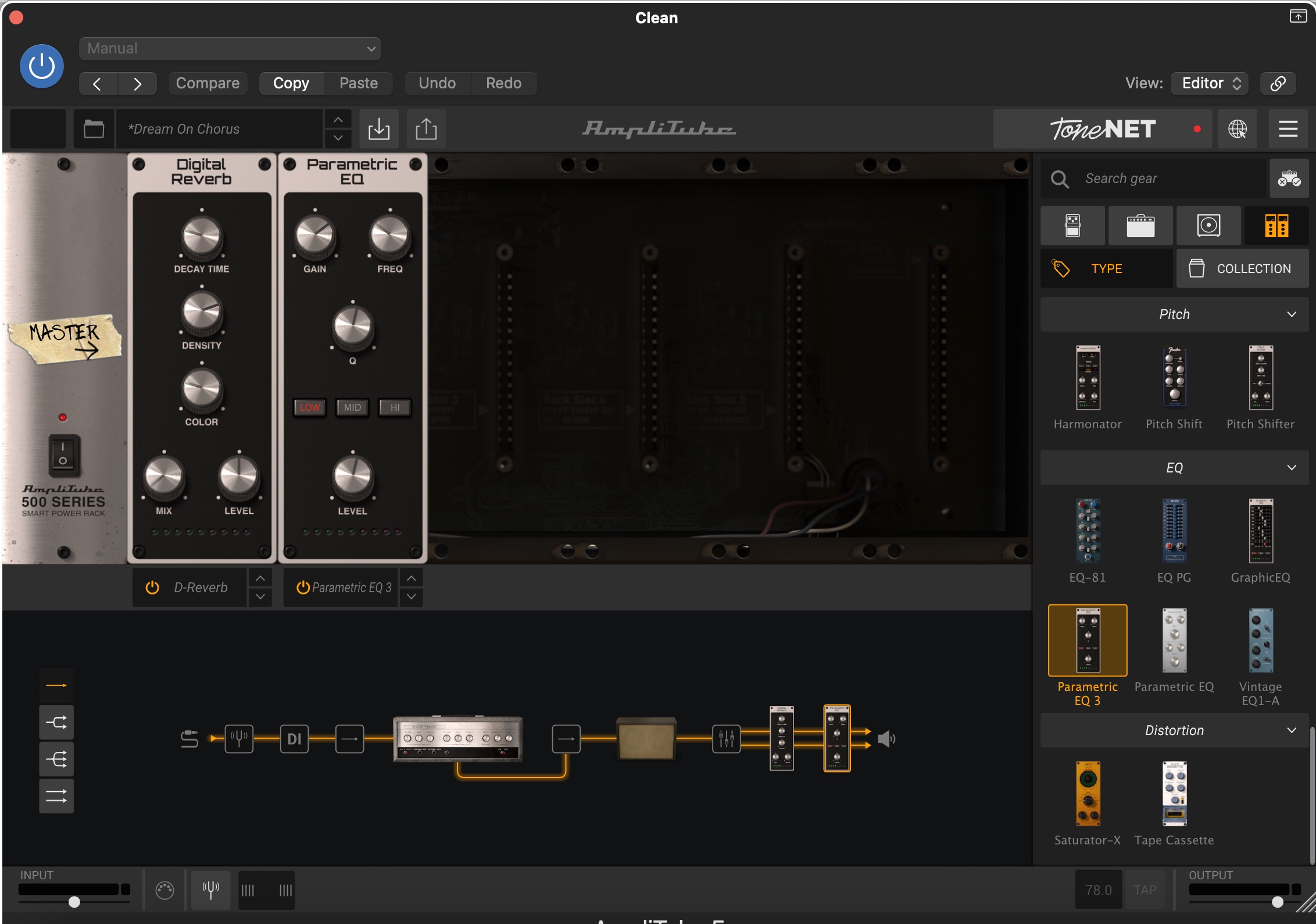Click the input level slider handle

pyautogui.click(x=74, y=902)
